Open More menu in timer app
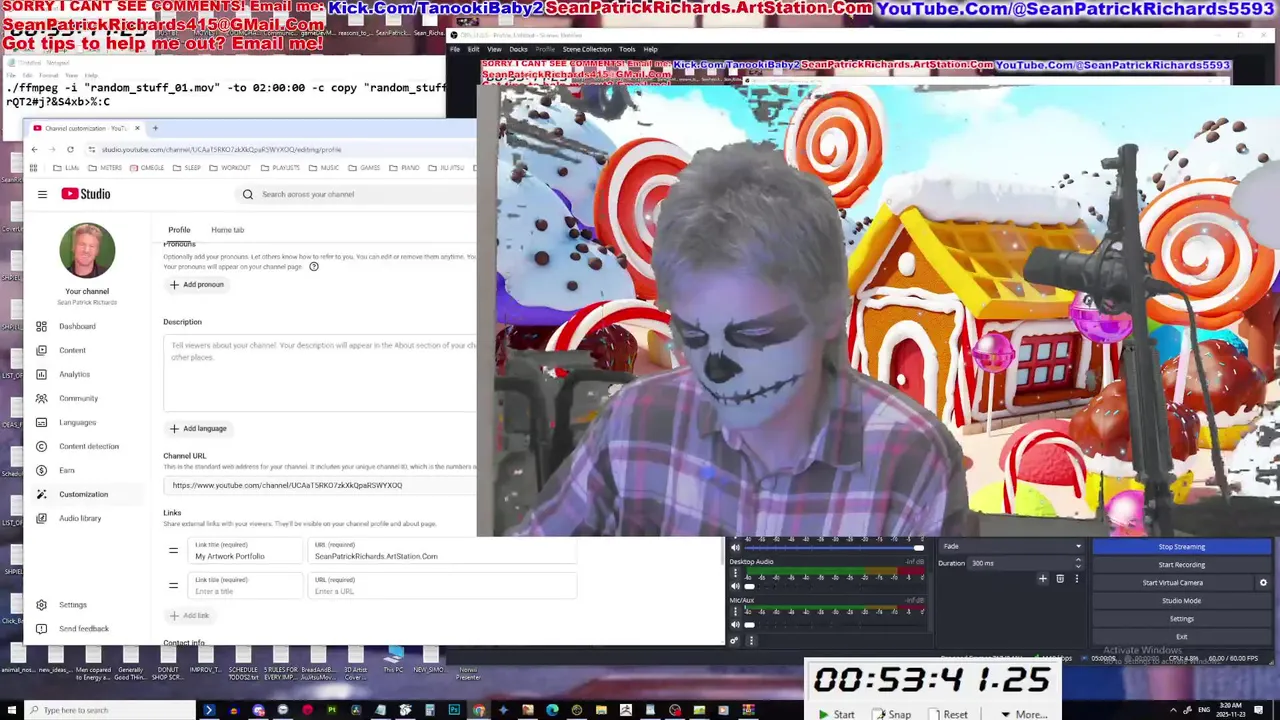 (x=1023, y=714)
